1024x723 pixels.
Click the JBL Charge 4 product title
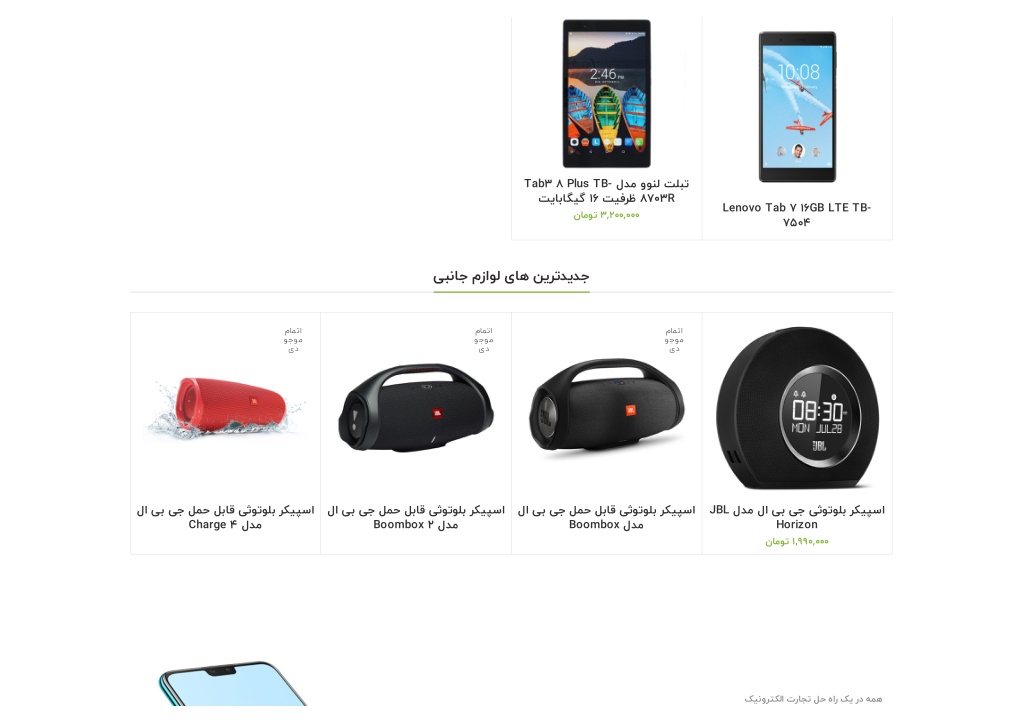[x=225, y=517]
